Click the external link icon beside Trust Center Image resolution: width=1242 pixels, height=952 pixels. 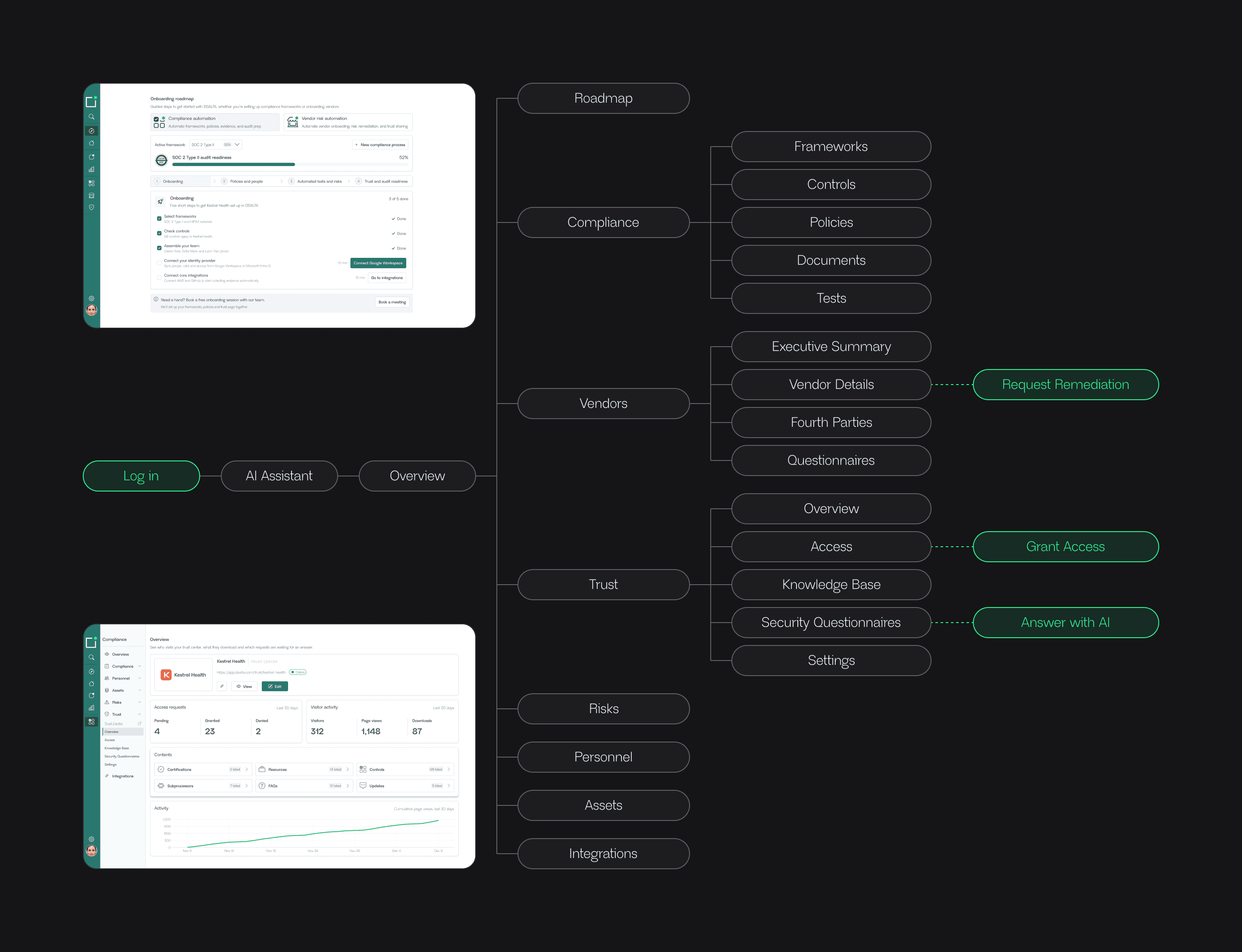[139, 723]
